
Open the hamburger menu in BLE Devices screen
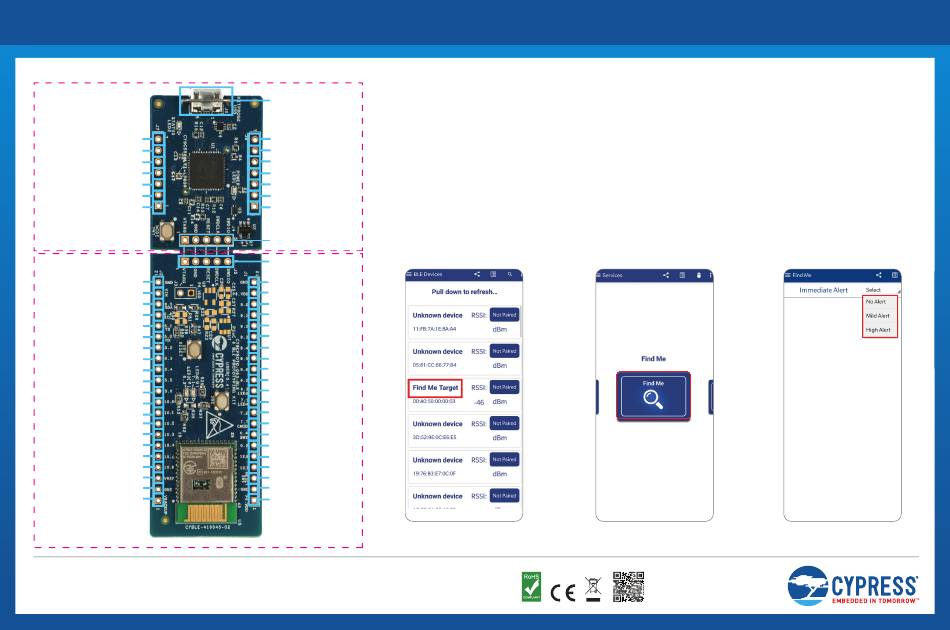[x=409, y=274]
